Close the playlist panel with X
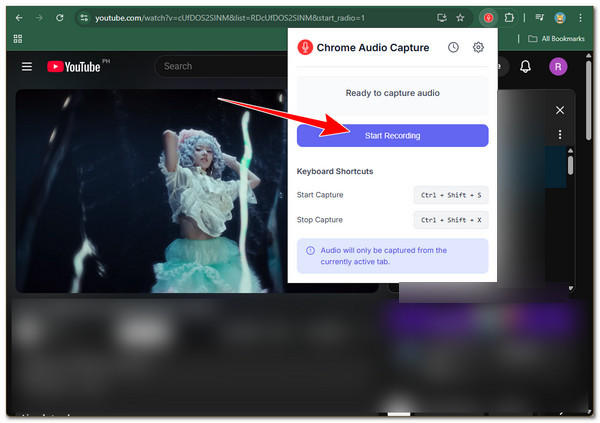Viewport: 600px width, 423px height. [560, 110]
